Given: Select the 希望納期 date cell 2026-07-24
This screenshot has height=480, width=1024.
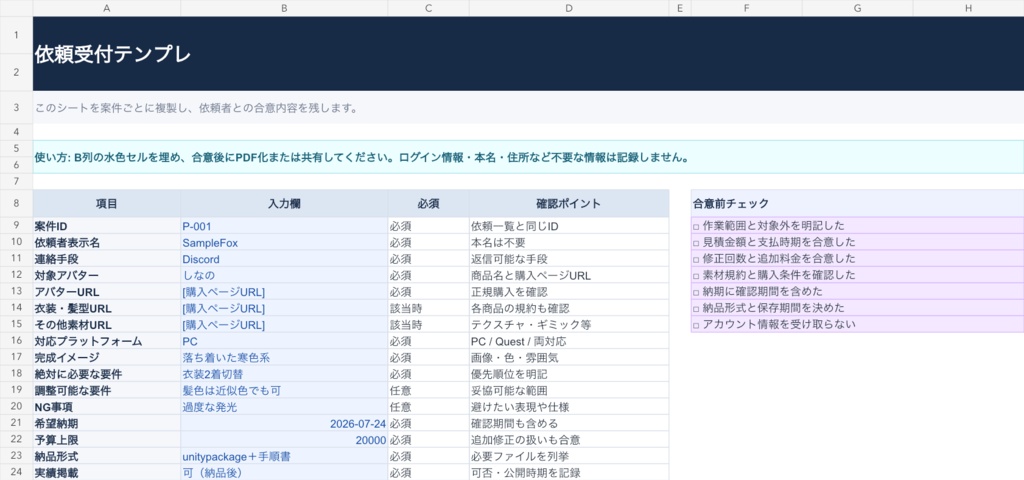Looking at the screenshot, I should pyautogui.click(x=284, y=424).
